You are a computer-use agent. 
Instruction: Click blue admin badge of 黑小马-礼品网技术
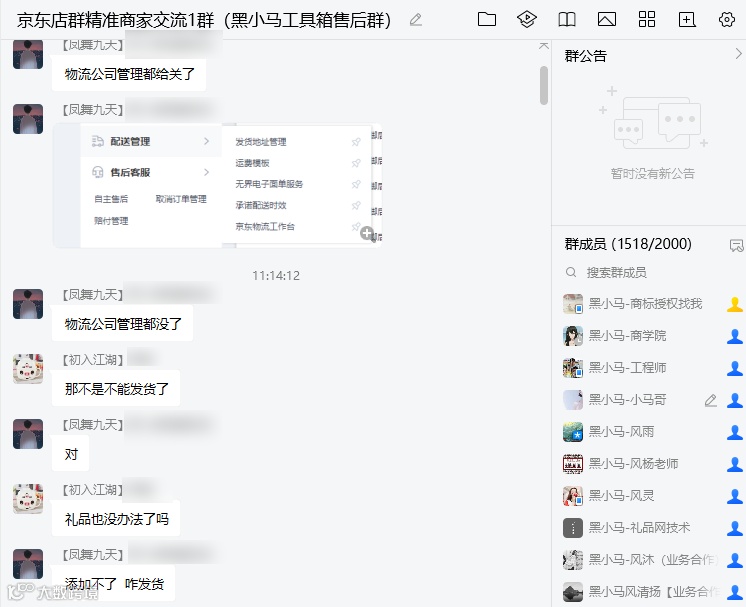point(735,528)
